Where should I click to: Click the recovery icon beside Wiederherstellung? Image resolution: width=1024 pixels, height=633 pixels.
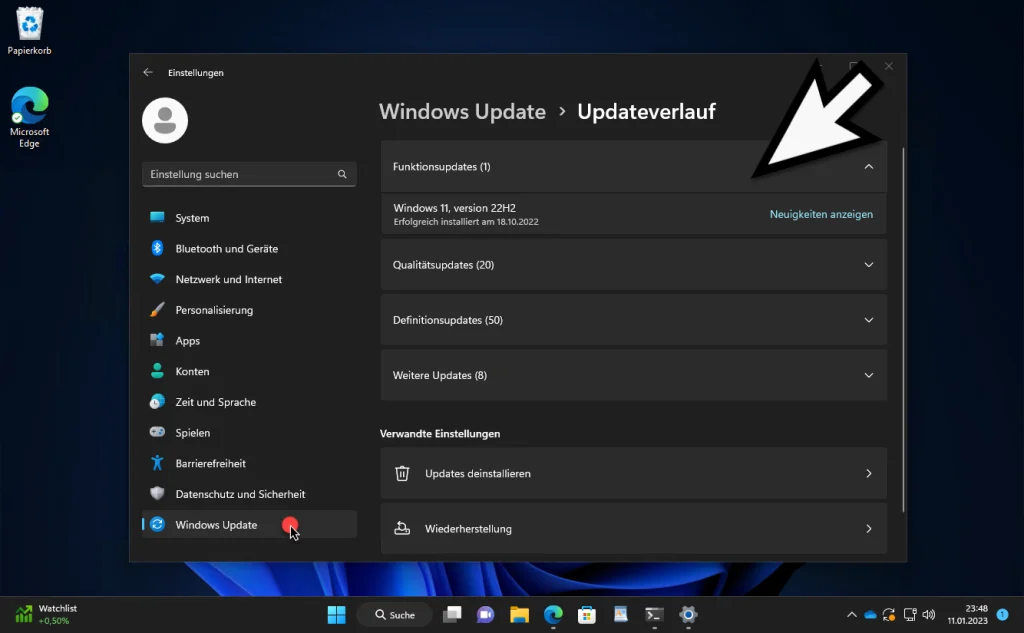click(x=402, y=528)
